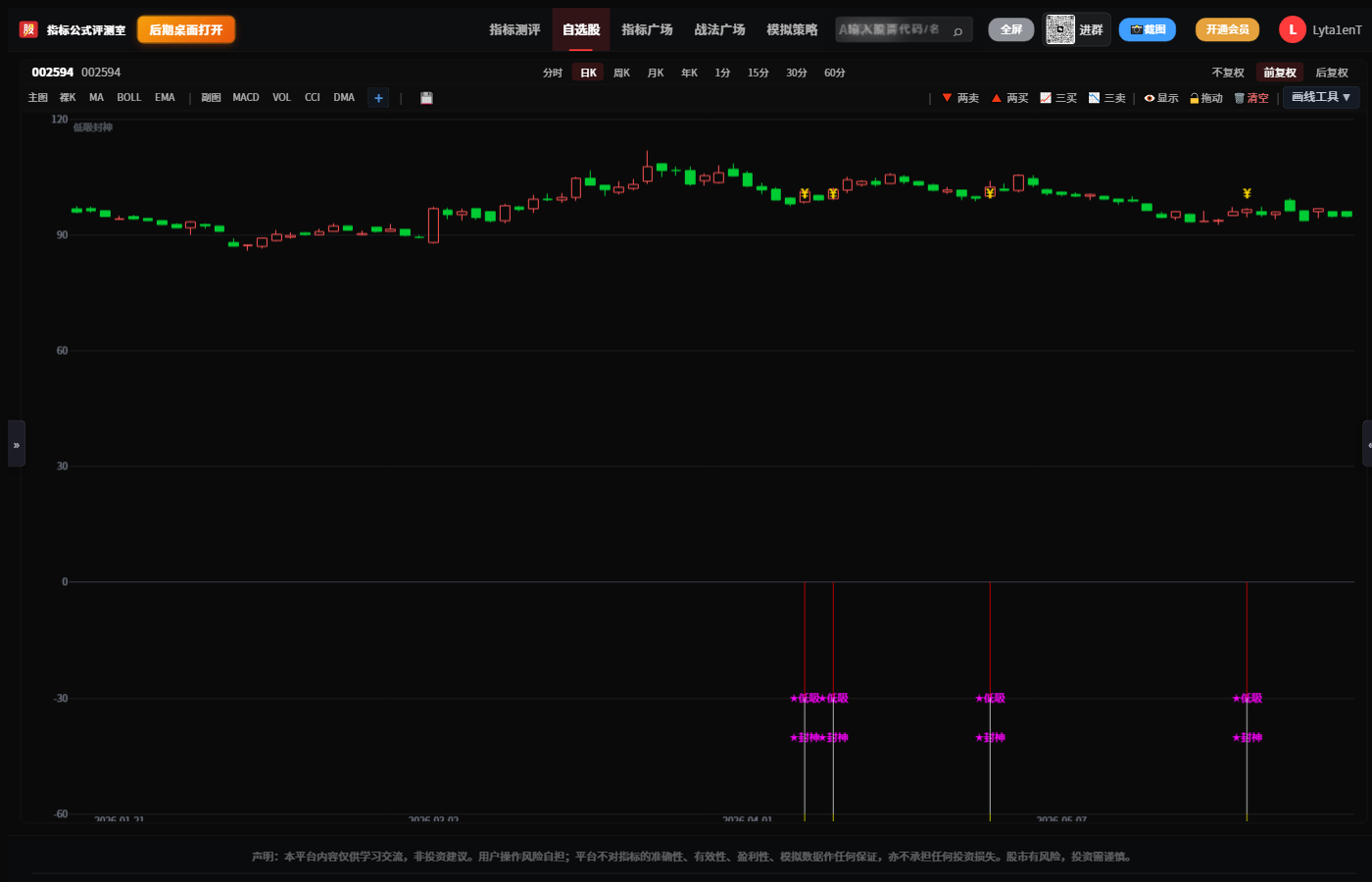Click the save floppy disk icon
The width and height of the screenshot is (1372, 882).
[x=426, y=98]
